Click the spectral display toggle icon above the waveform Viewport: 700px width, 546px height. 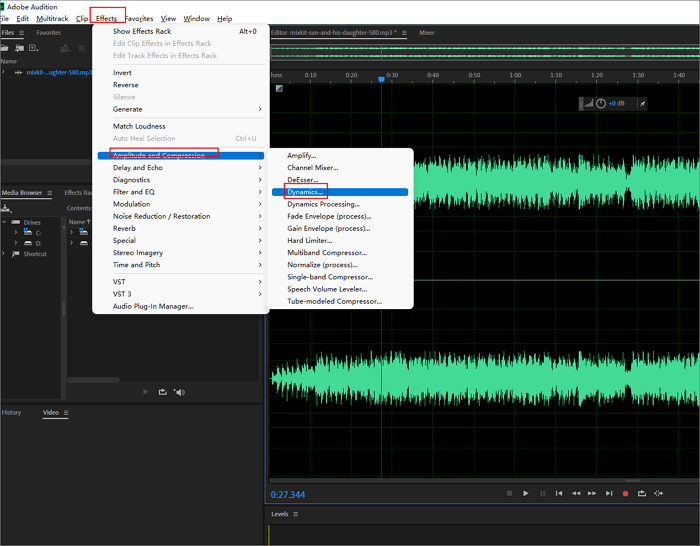tap(279, 88)
